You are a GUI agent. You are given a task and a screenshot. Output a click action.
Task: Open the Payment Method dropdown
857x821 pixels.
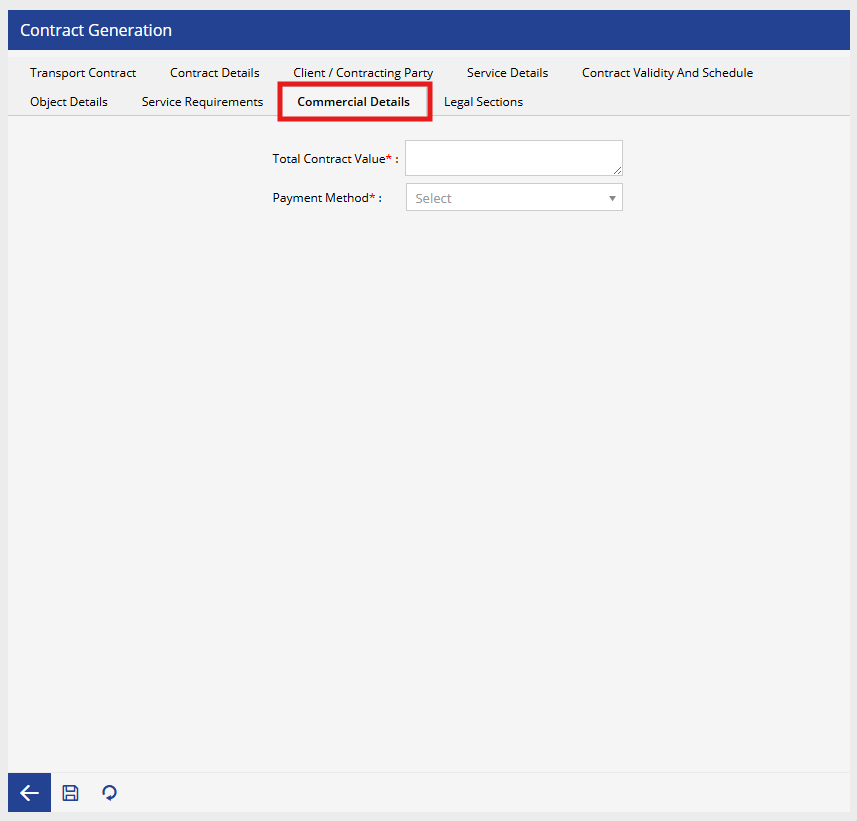[x=514, y=197]
